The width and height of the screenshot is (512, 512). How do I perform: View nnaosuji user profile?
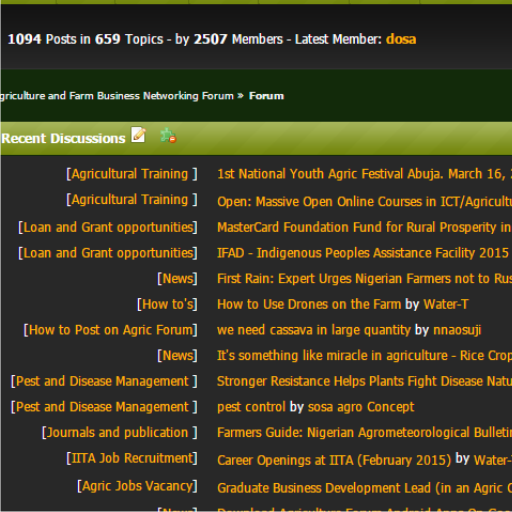(x=457, y=330)
